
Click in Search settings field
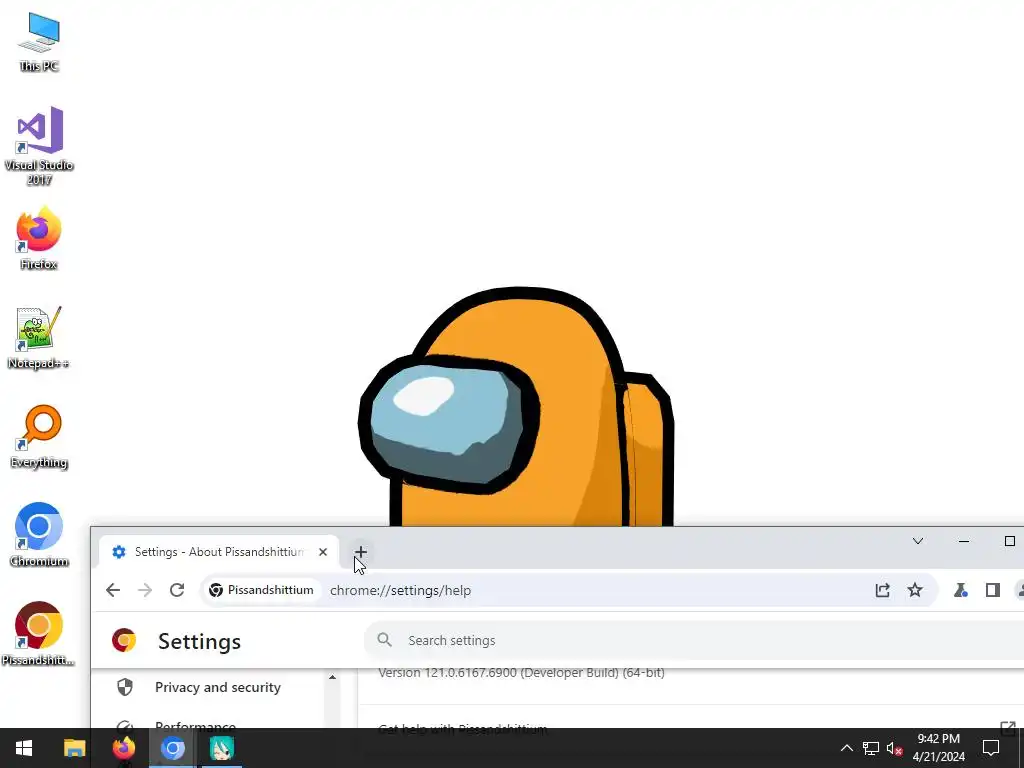pyautogui.click(x=694, y=641)
